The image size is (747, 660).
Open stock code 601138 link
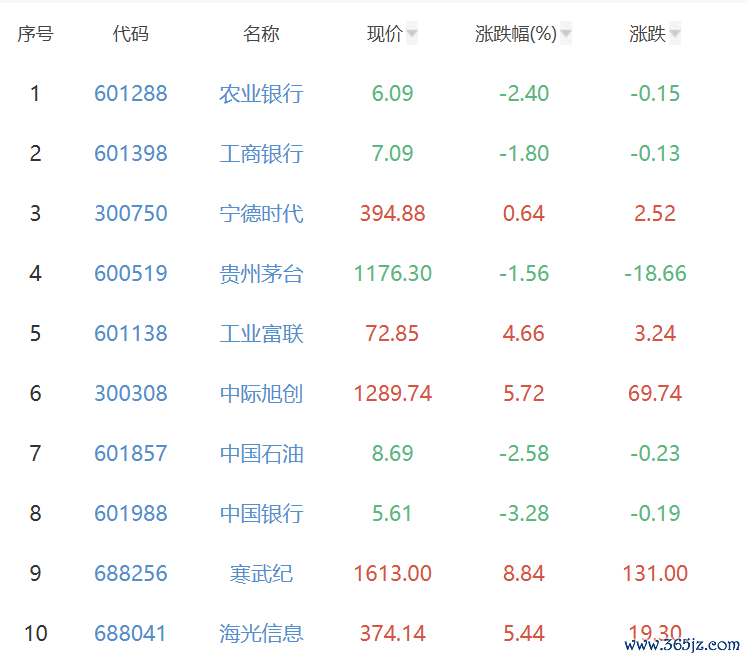[131, 334]
